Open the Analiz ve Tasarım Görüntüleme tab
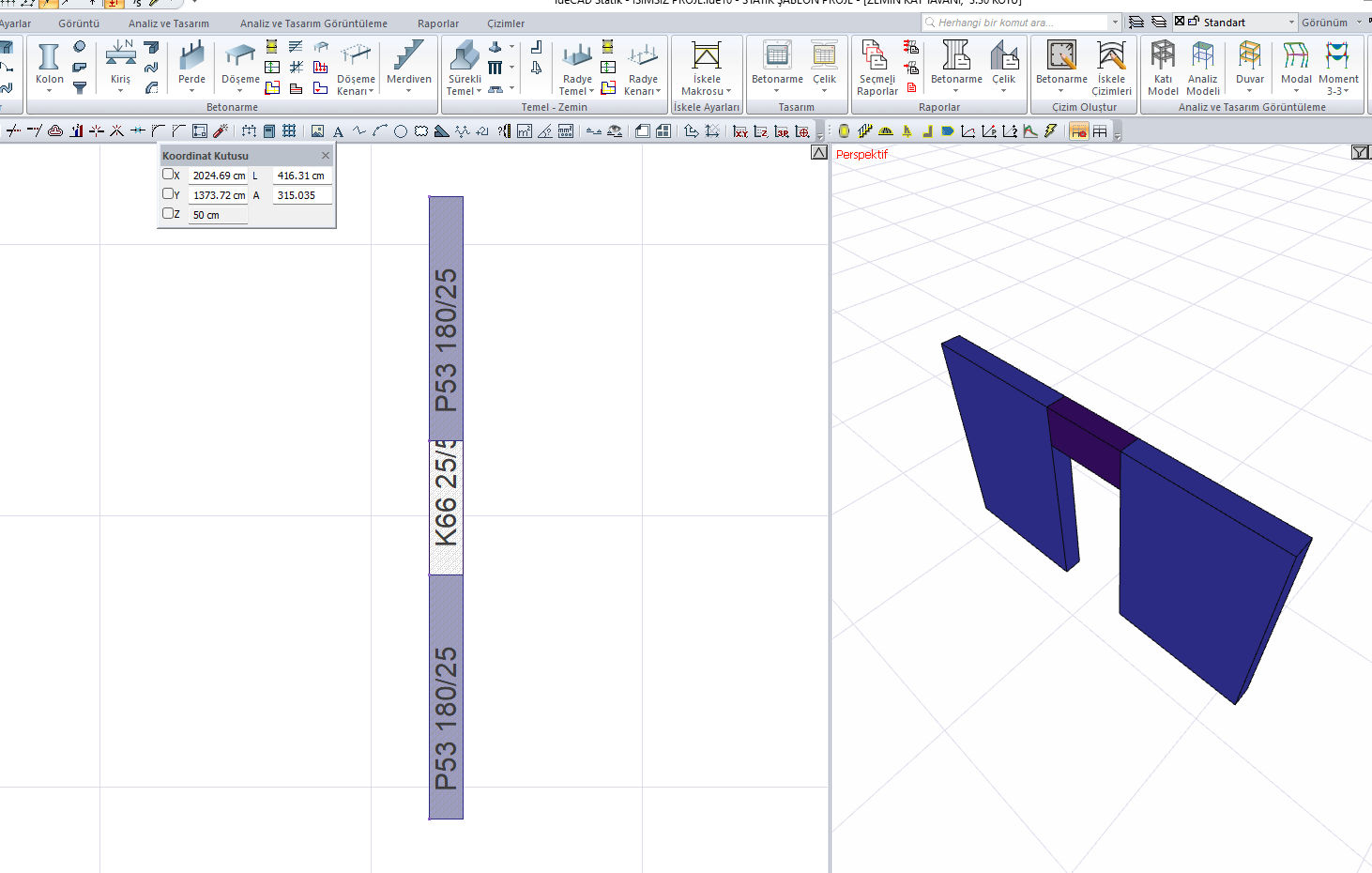 click(x=313, y=23)
